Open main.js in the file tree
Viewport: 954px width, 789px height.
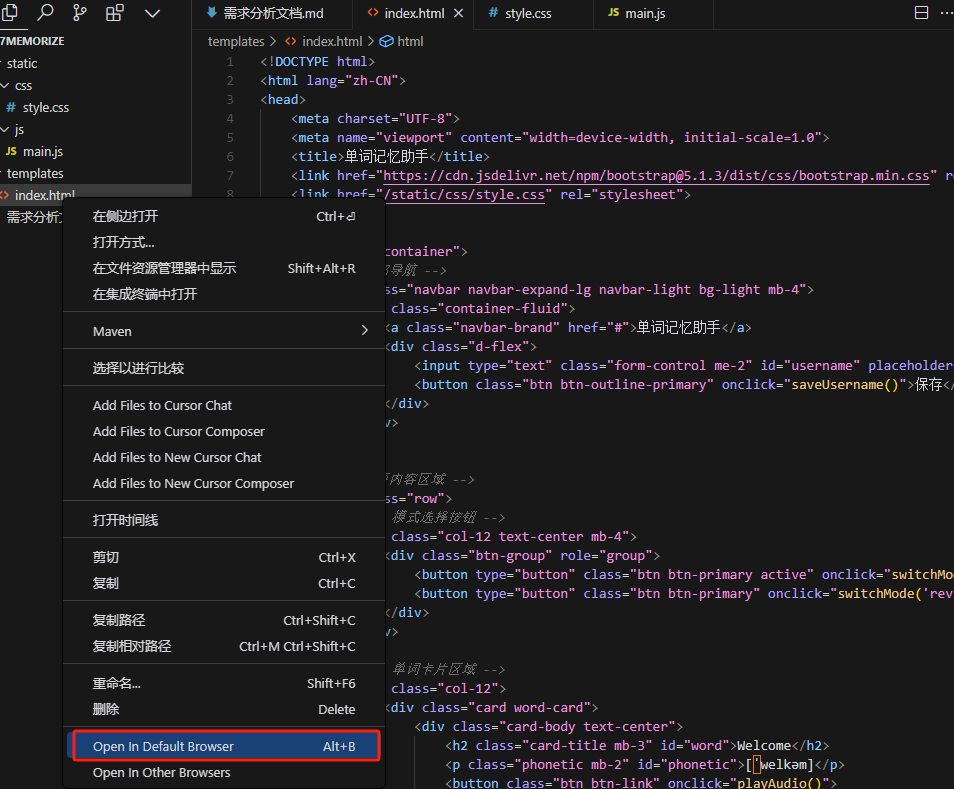click(x=96, y=151)
